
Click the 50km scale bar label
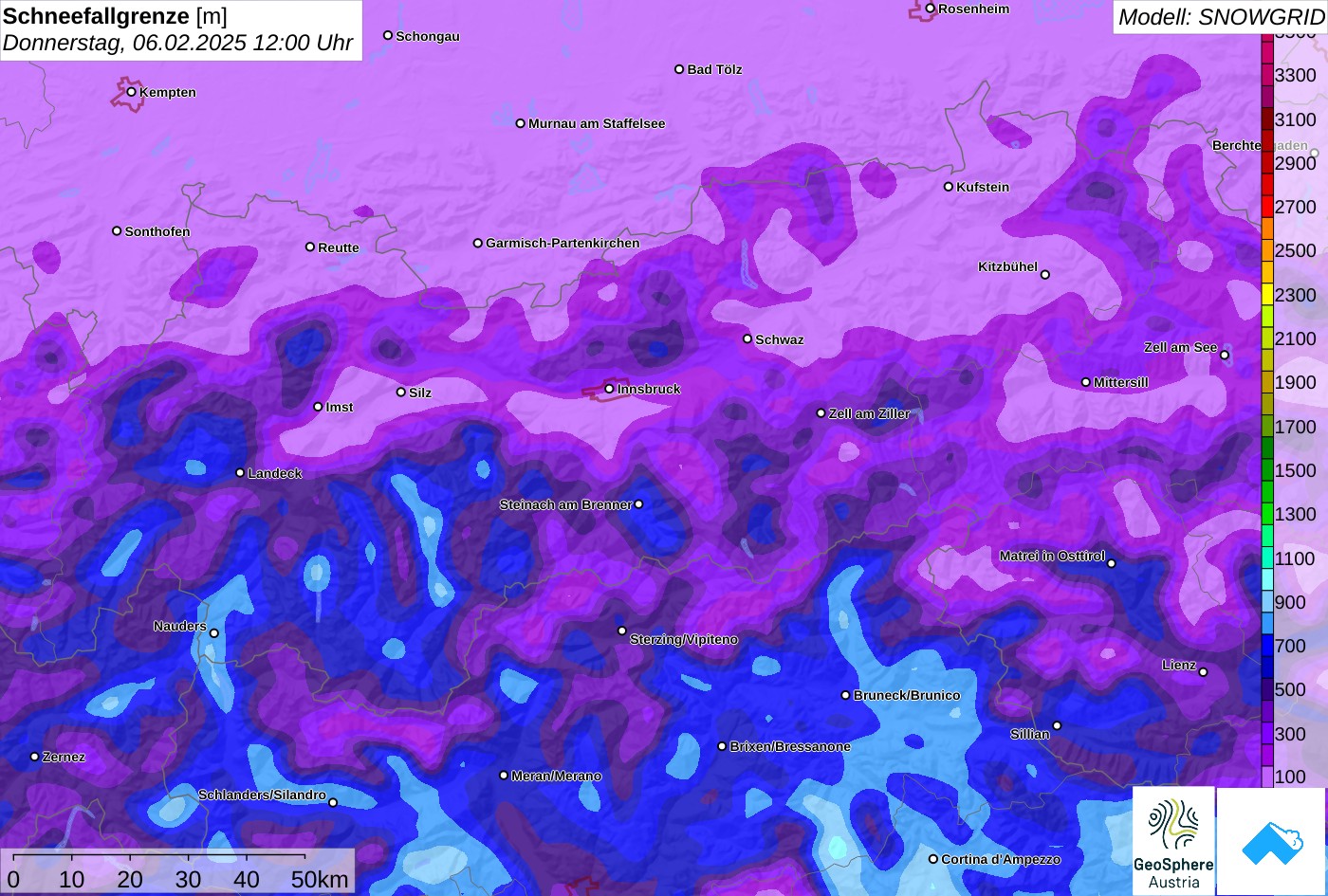(x=320, y=879)
